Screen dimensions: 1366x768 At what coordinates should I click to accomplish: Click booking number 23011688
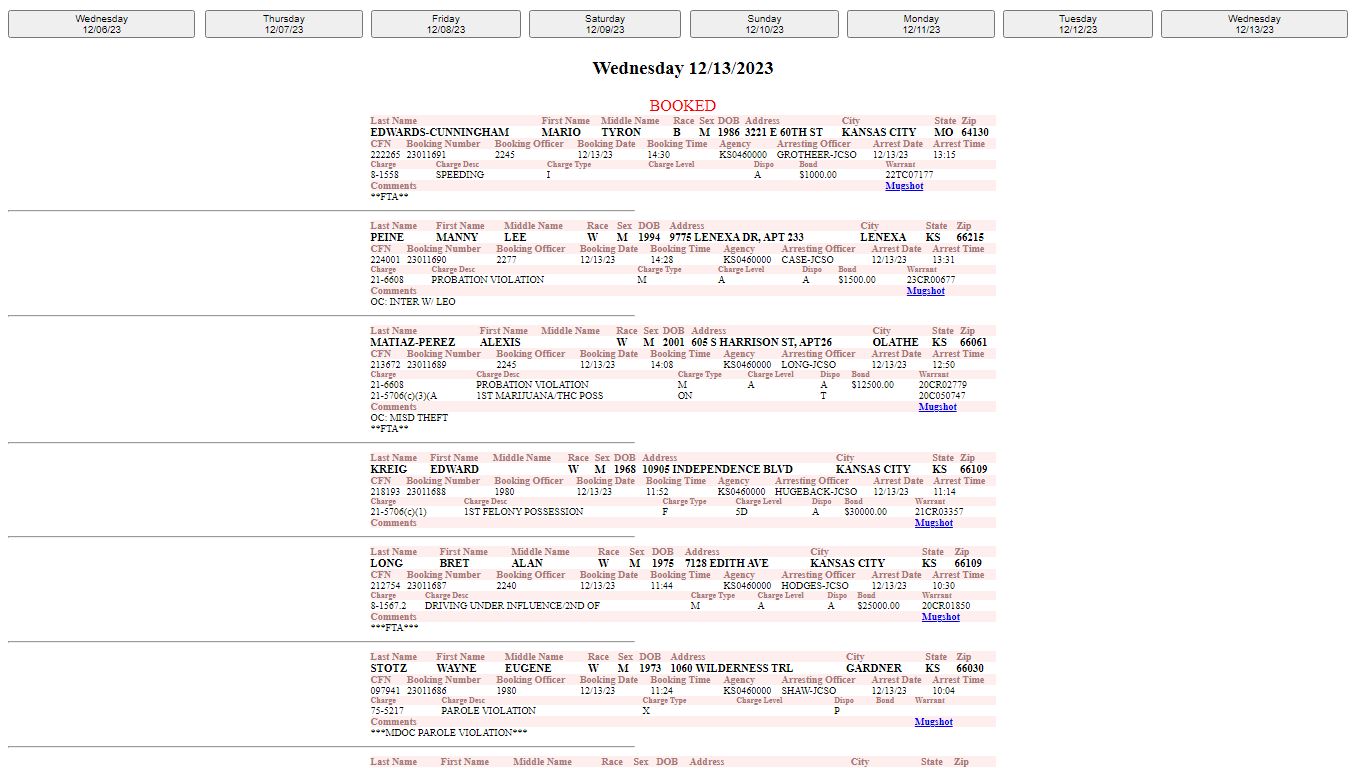coord(426,492)
